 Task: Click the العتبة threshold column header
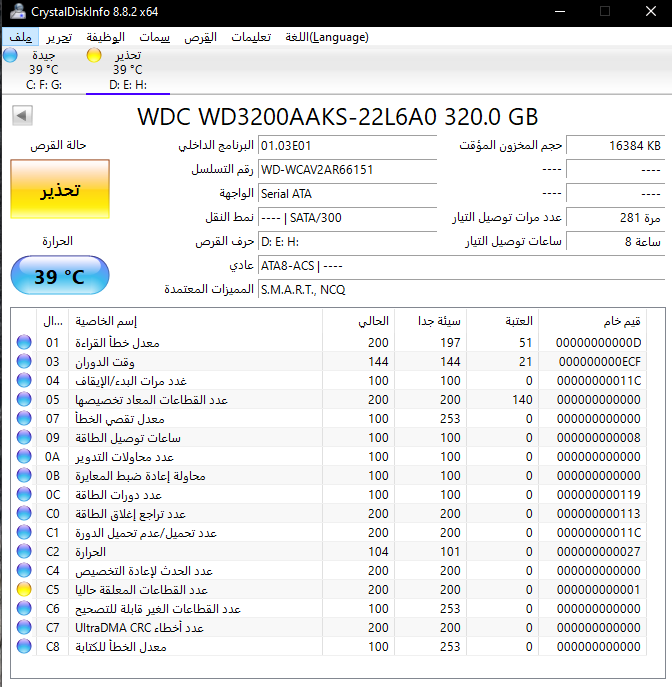[x=502, y=321]
